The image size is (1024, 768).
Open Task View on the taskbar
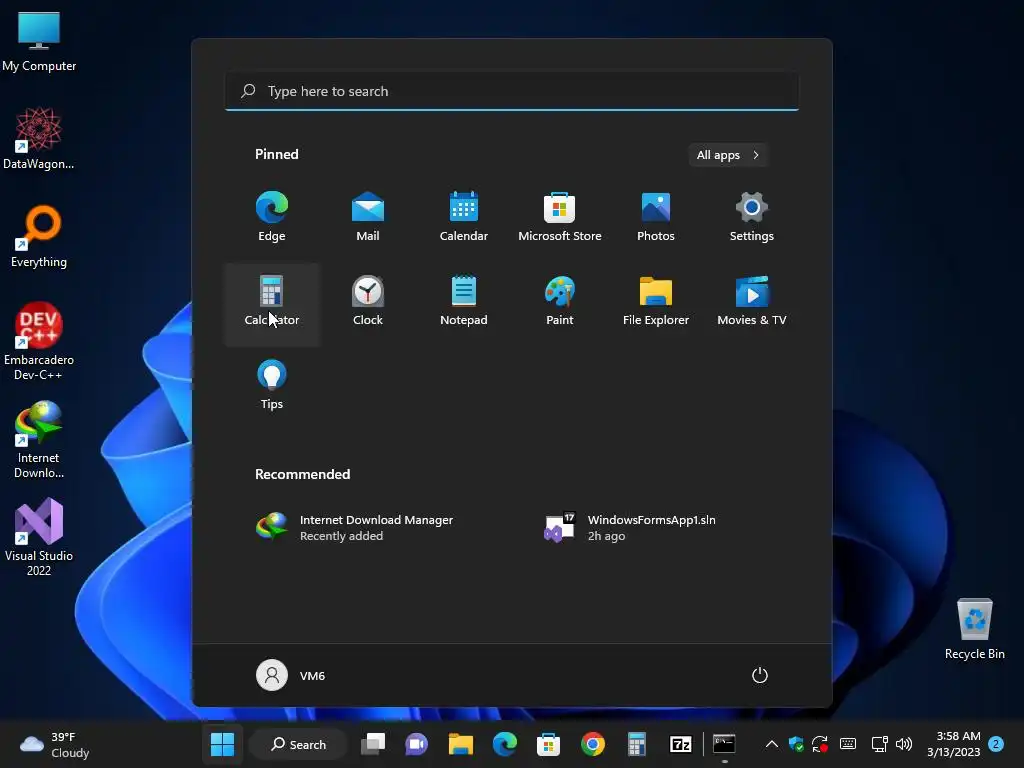click(373, 744)
